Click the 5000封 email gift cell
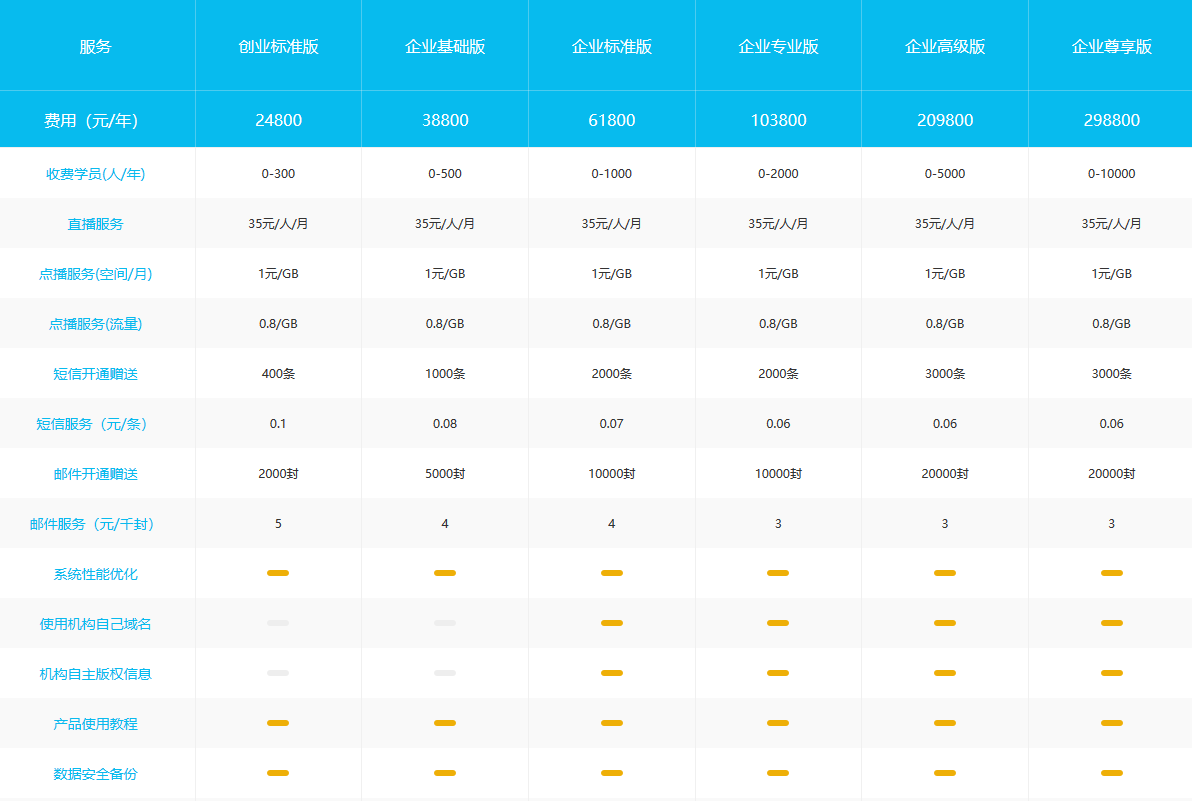This screenshot has width=1192, height=801. click(445, 473)
